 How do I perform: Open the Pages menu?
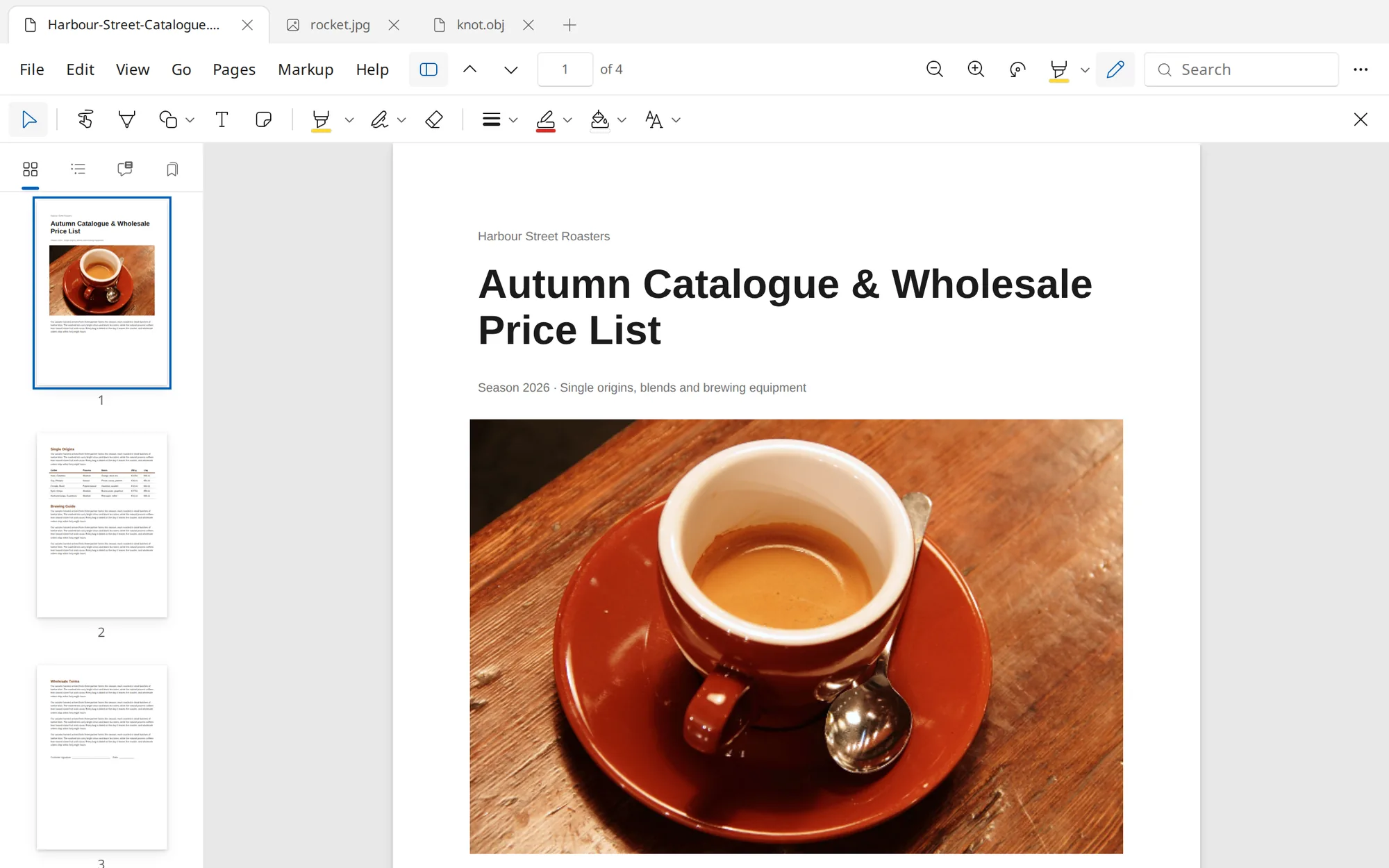[x=234, y=69]
